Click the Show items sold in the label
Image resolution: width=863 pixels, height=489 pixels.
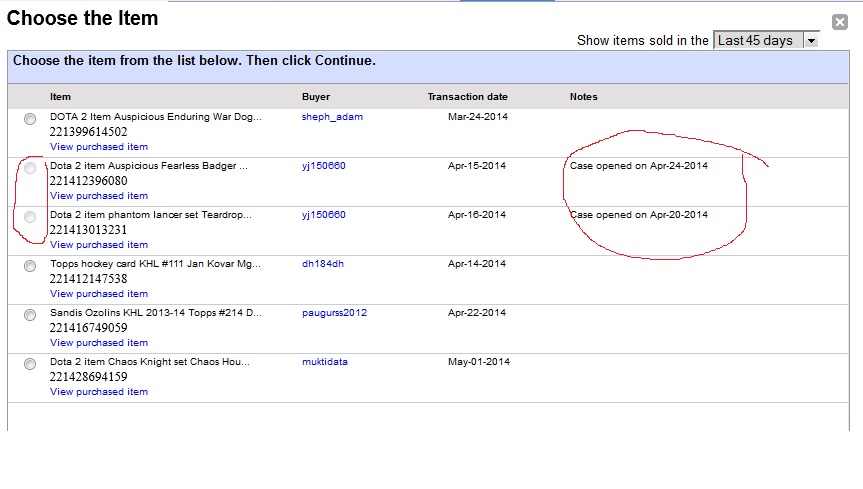click(642, 41)
